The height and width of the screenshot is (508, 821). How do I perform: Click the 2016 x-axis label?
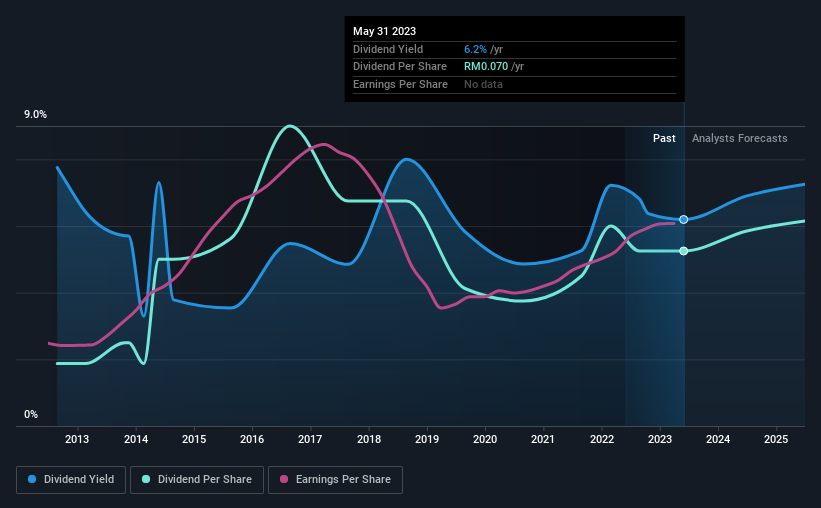point(252,439)
